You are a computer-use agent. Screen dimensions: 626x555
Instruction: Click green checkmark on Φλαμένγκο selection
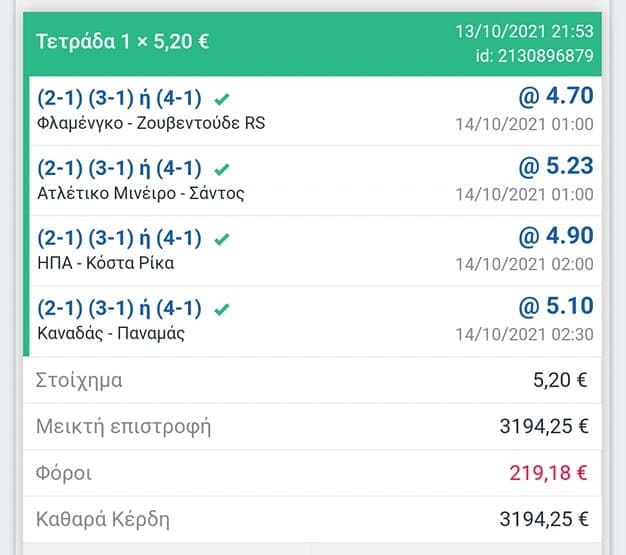[222, 99]
